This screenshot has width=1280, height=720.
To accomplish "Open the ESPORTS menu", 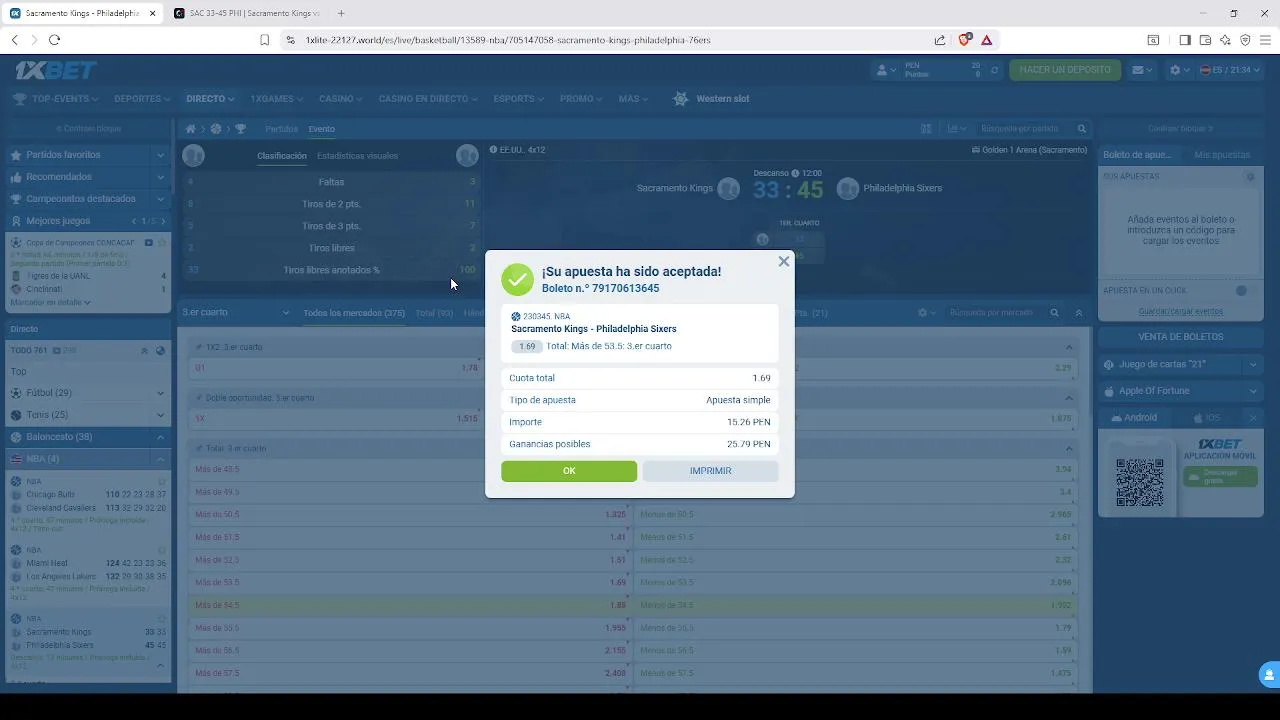I will (x=519, y=99).
